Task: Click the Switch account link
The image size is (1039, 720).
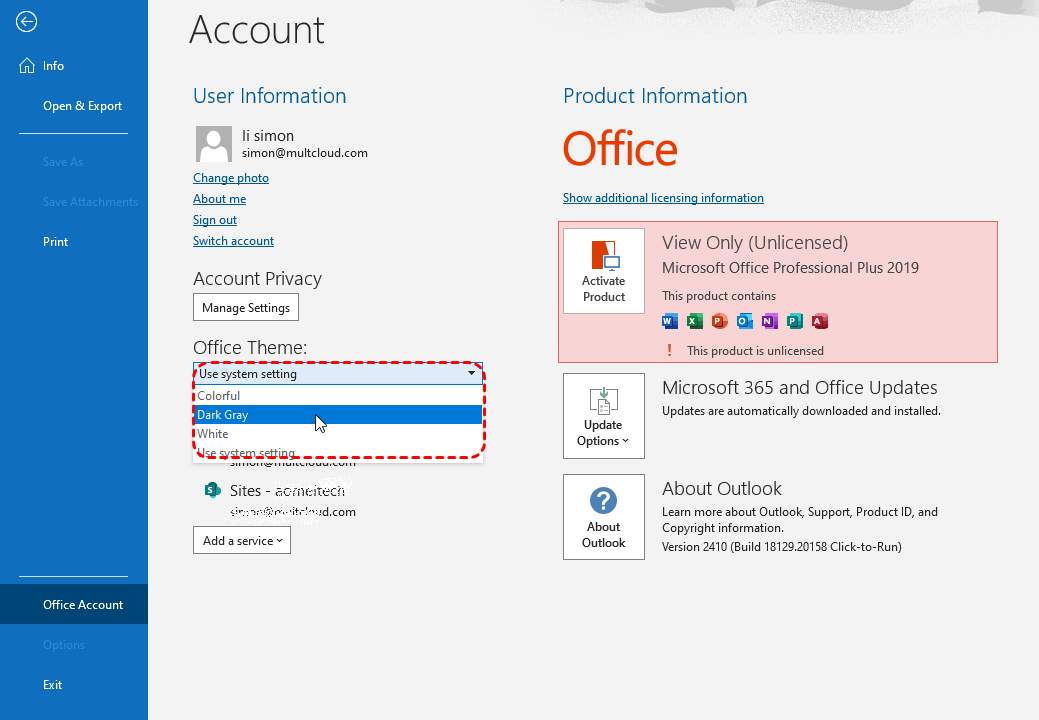Action: [233, 241]
